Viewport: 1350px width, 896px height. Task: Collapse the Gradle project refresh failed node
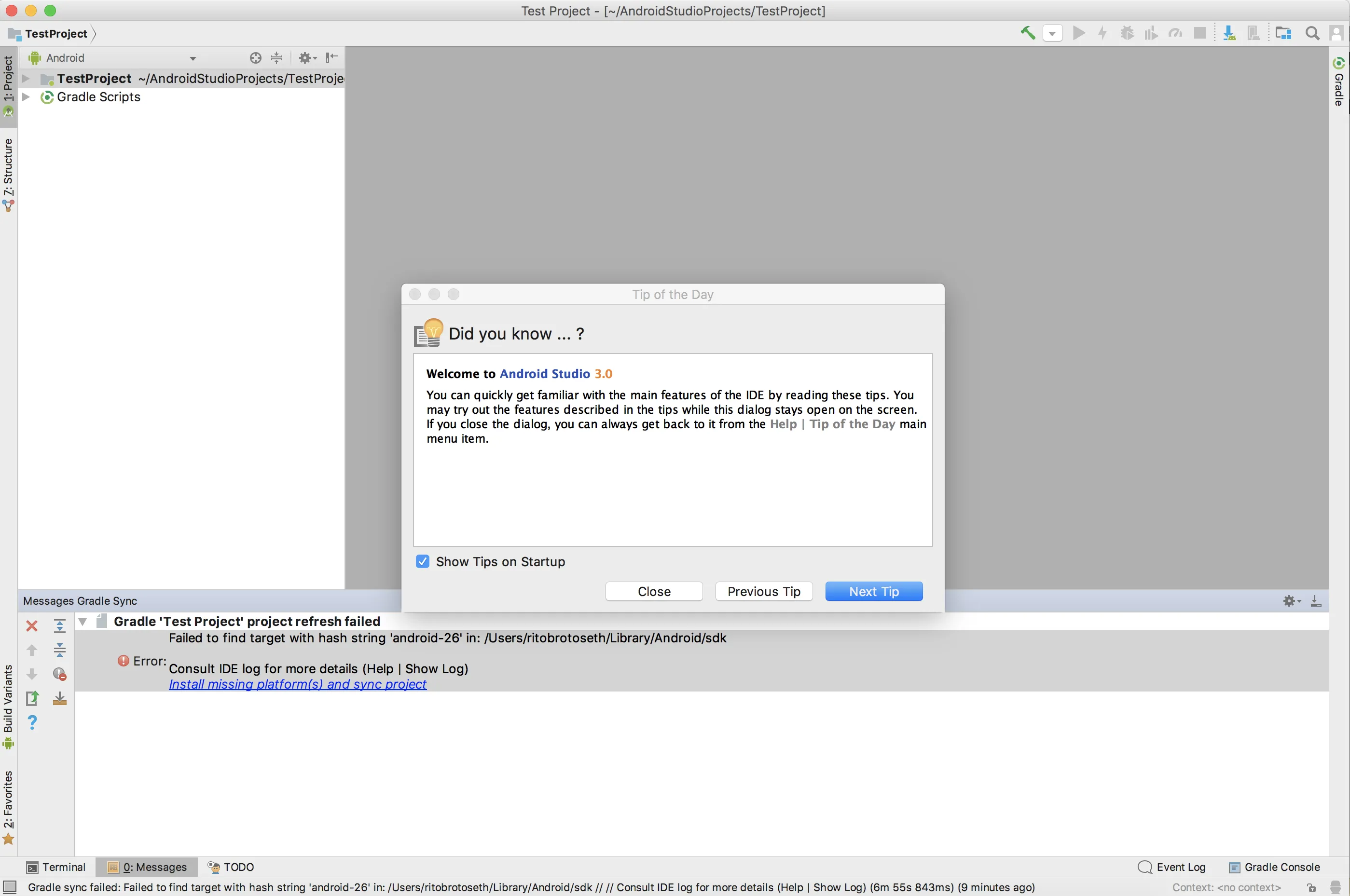[83, 621]
